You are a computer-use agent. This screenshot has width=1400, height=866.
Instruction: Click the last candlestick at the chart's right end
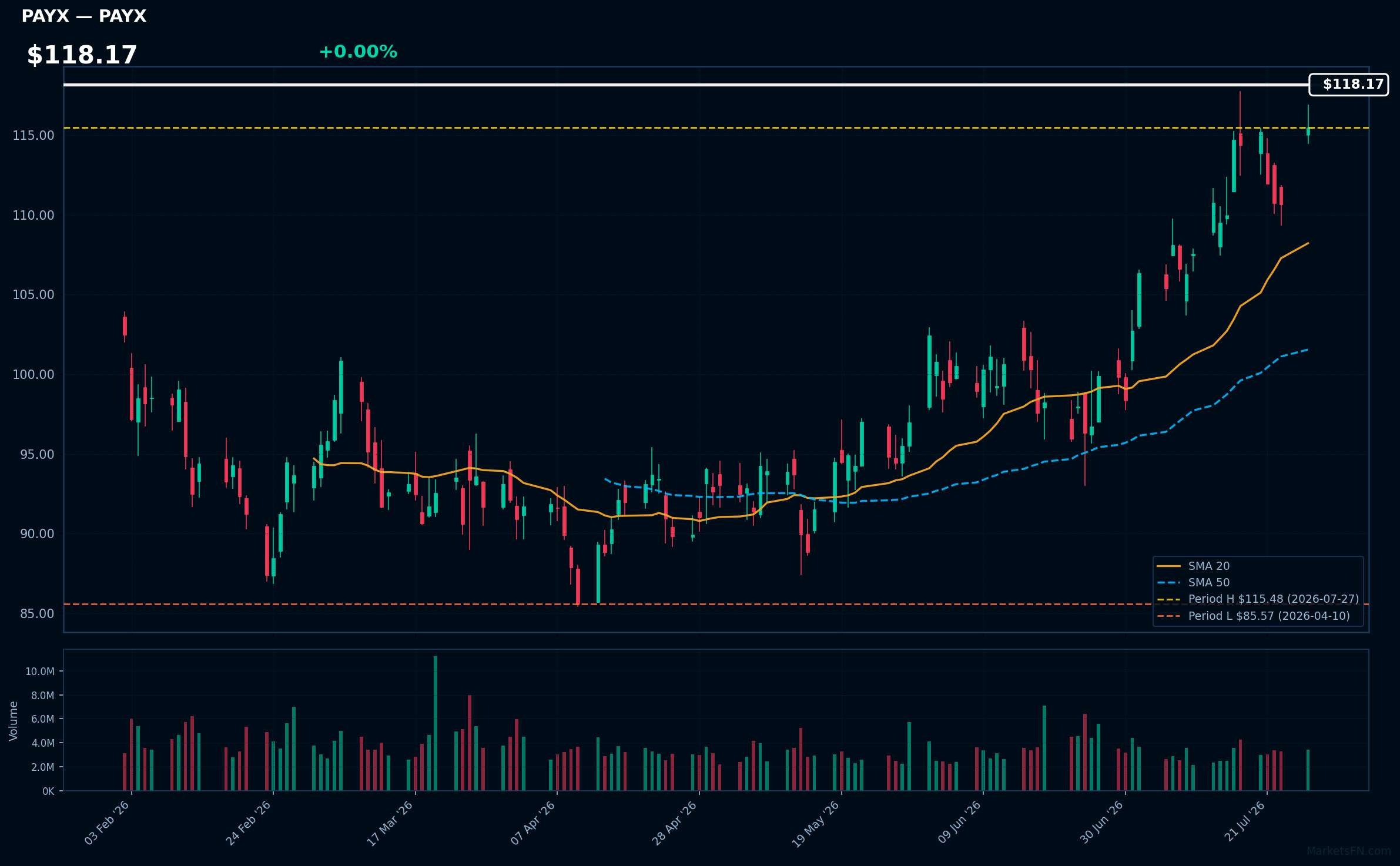tap(1308, 124)
